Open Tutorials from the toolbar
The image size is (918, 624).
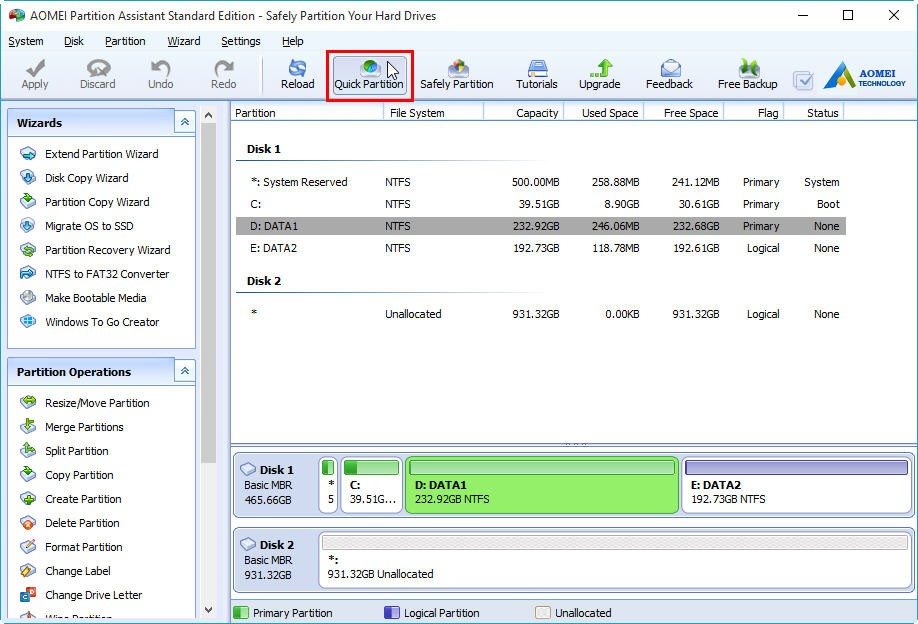[536, 74]
